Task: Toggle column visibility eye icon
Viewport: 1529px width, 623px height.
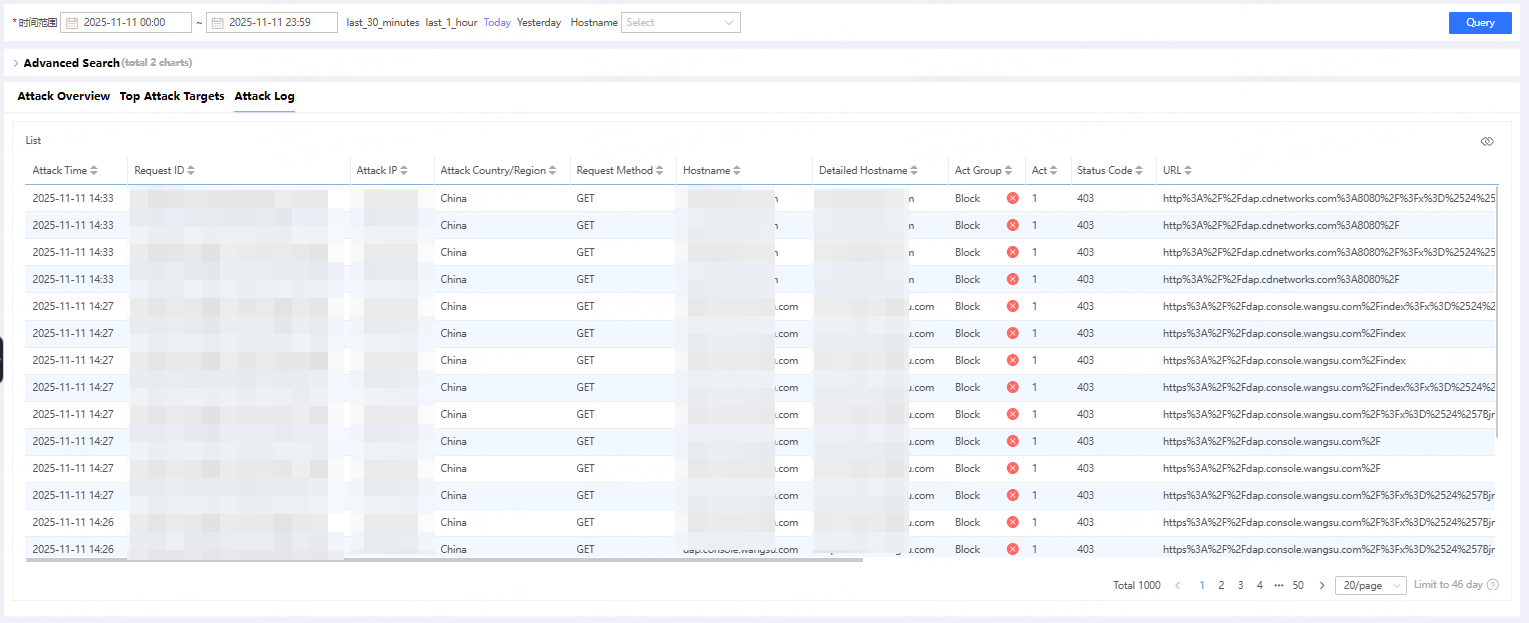Action: [1487, 141]
